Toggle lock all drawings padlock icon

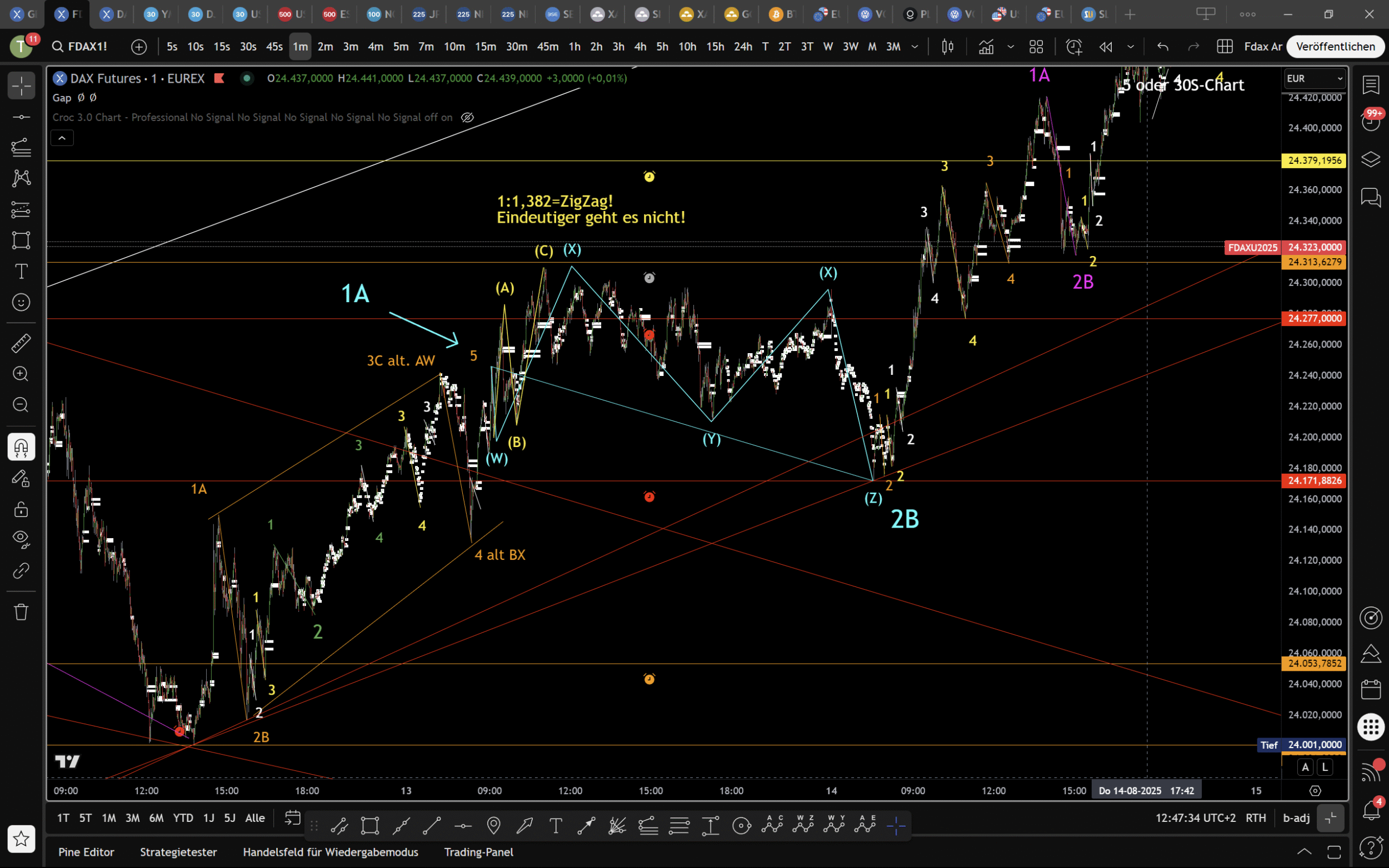tap(21, 509)
